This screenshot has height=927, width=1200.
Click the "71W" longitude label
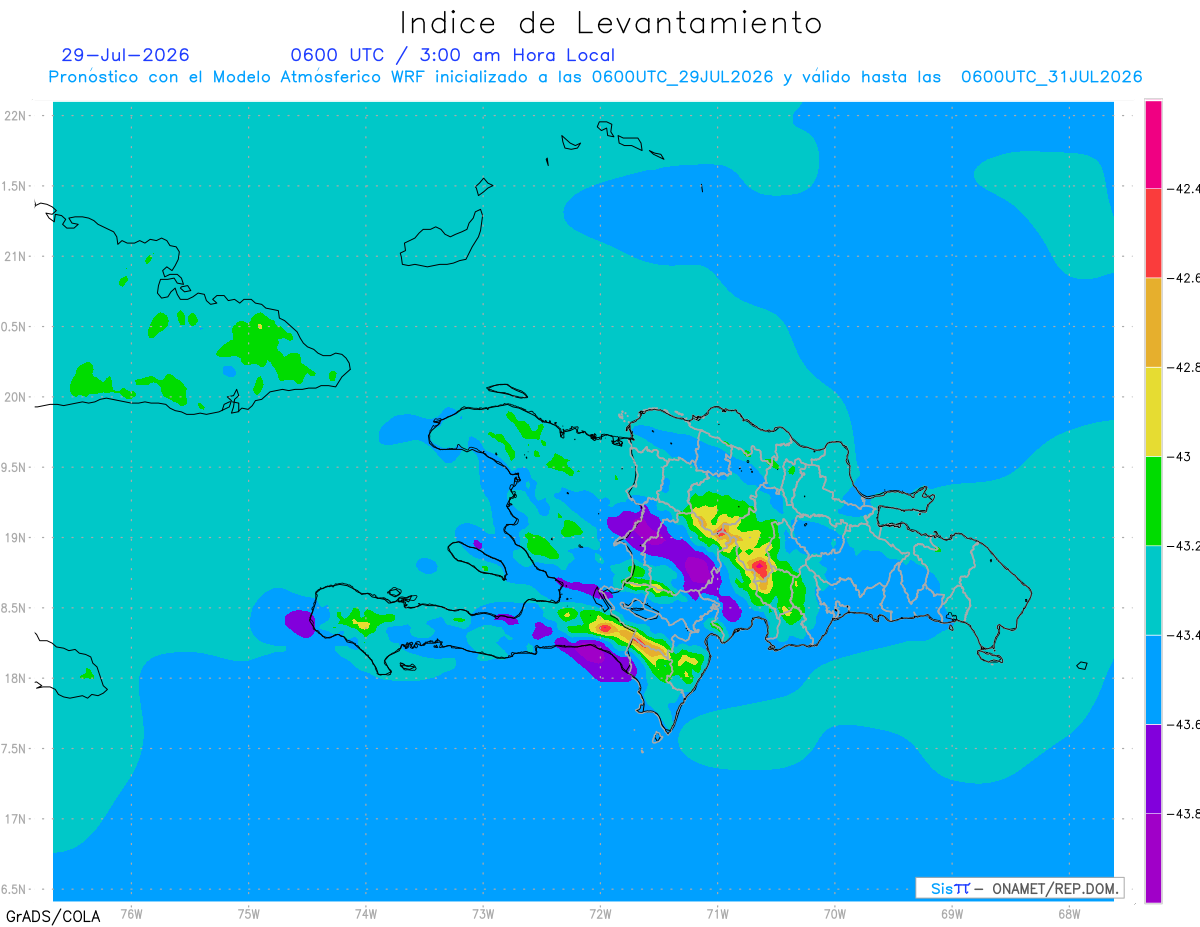(717, 912)
